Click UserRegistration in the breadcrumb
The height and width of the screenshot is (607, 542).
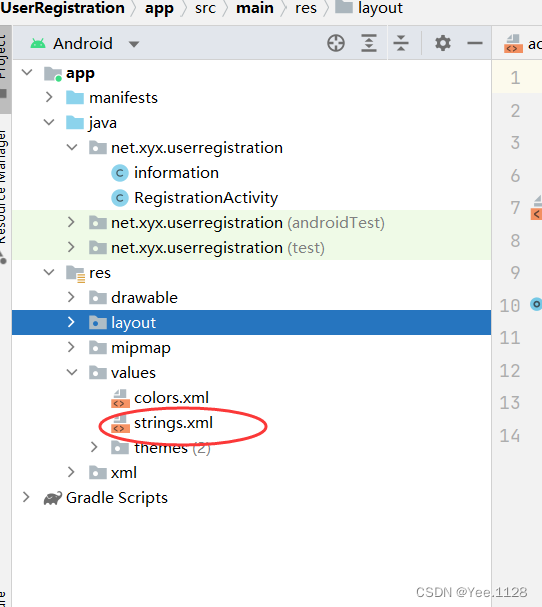pyautogui.click(x=62, y=8)
